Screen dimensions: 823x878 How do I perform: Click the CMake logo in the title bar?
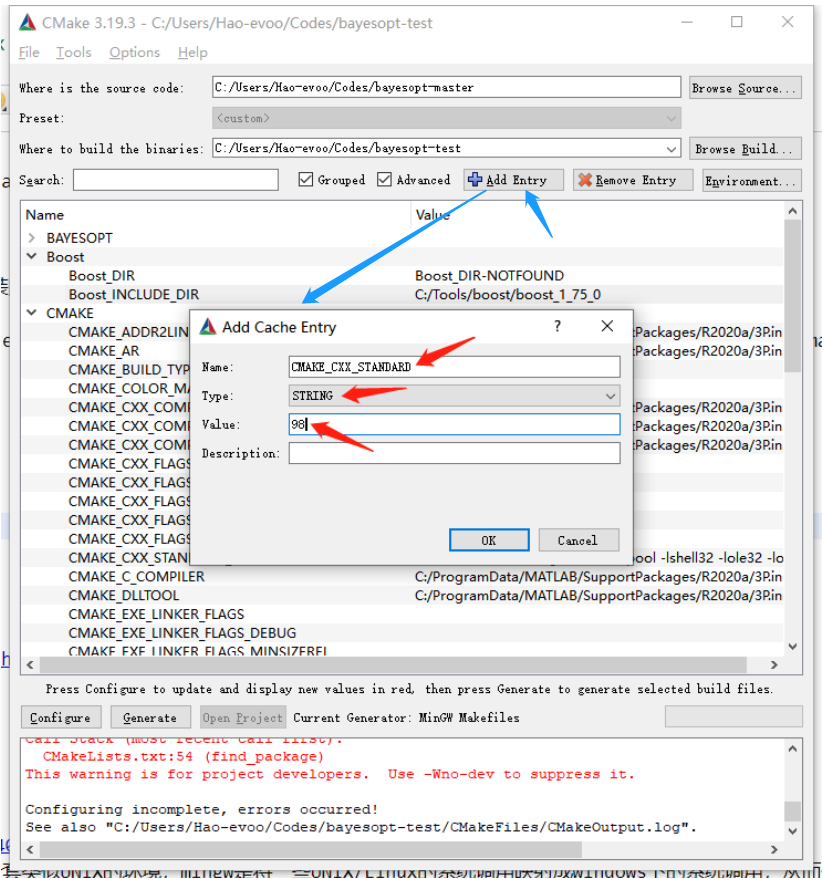coord(27,22)
